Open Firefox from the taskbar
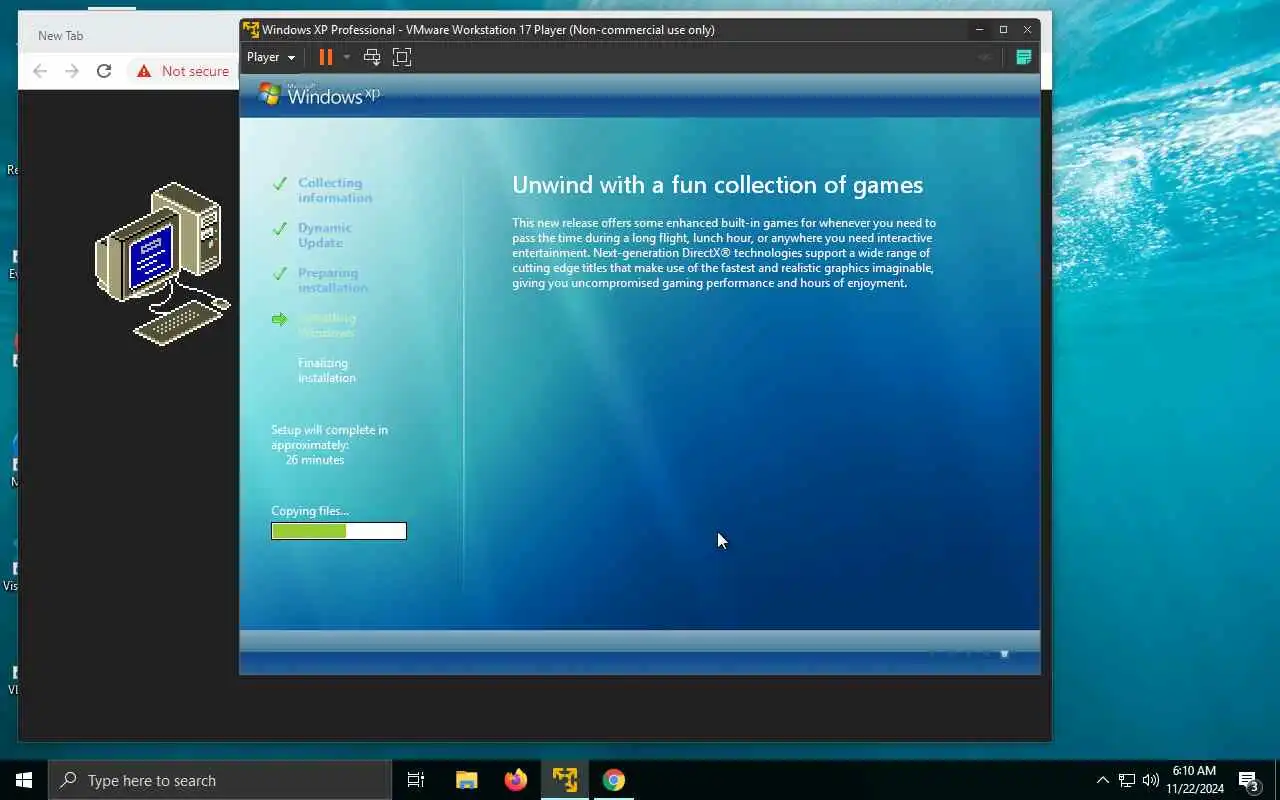 coord(515,780)
